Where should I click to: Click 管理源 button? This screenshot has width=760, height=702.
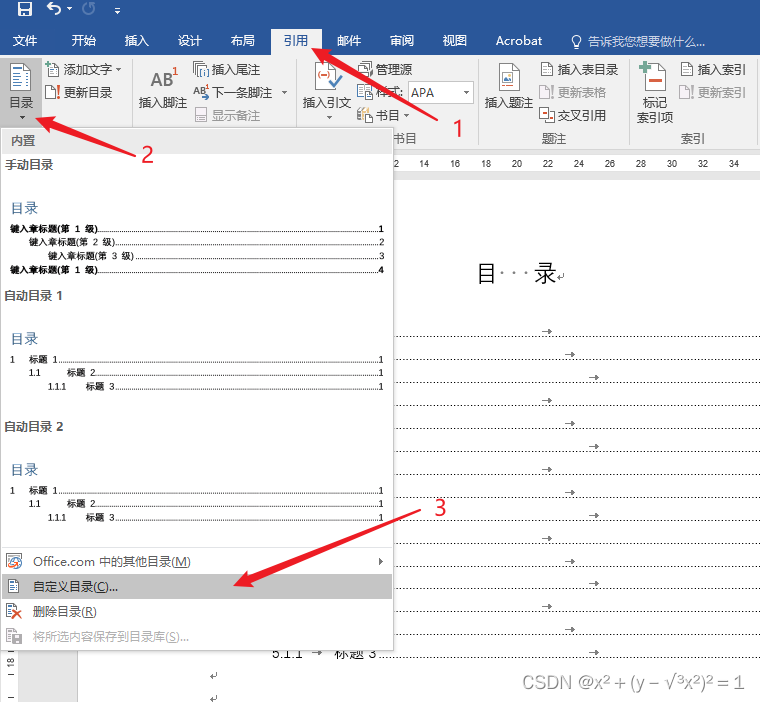[385, 69]
